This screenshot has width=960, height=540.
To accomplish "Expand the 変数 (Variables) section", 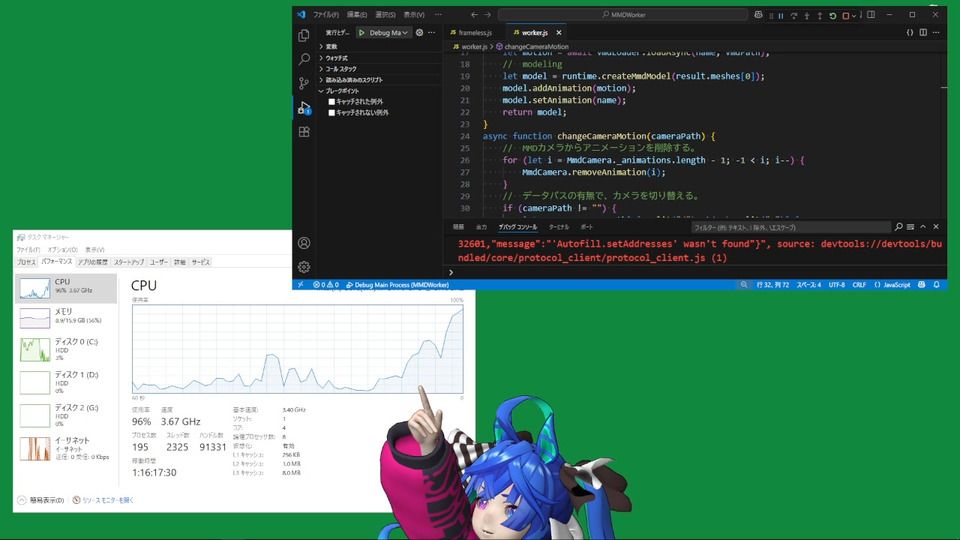I will [x=380, y=47].
